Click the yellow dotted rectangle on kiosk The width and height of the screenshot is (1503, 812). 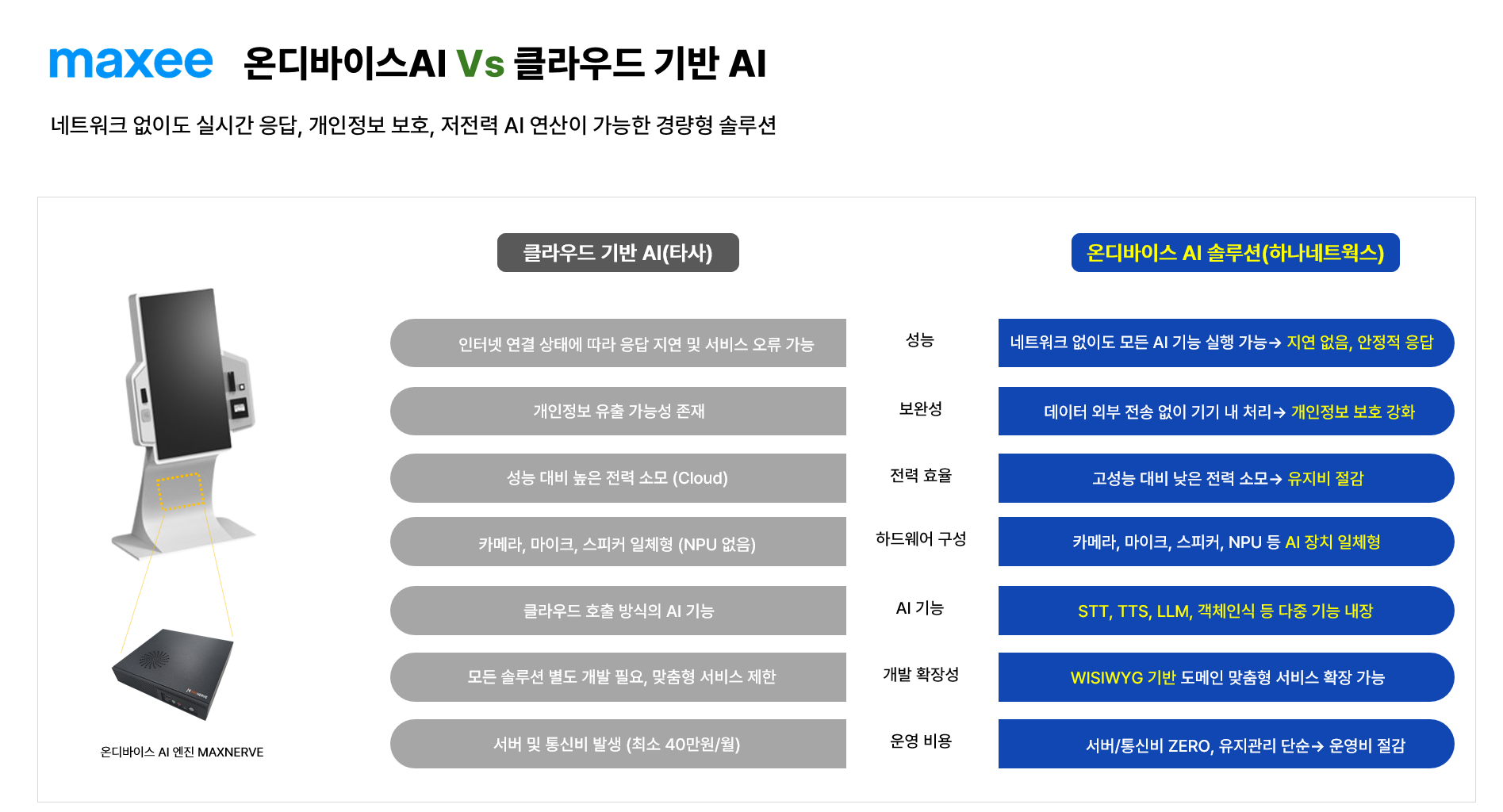180,491
